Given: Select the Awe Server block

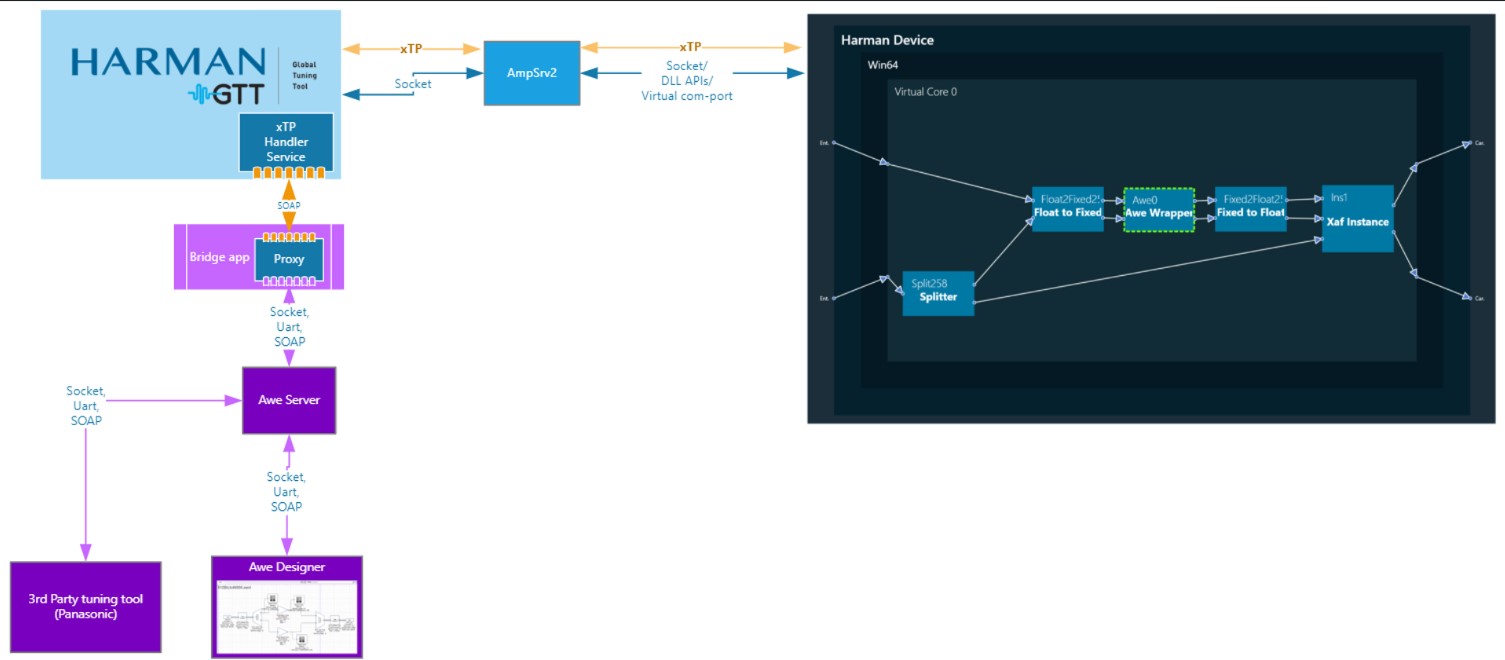Looking at the screenshot, I should coord(289,400).
